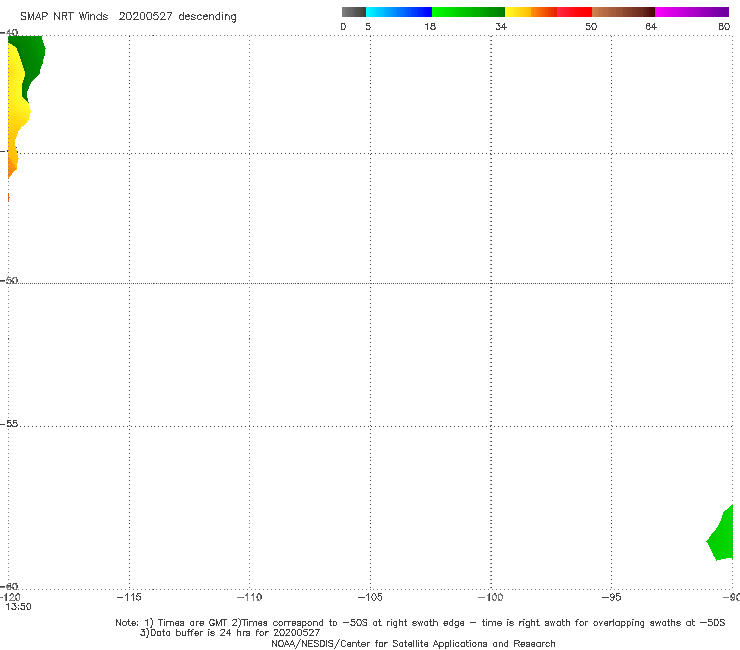Select the green 18-34 segment of color bar
This screenshot has height=650, width=740.
click(468, 12)
